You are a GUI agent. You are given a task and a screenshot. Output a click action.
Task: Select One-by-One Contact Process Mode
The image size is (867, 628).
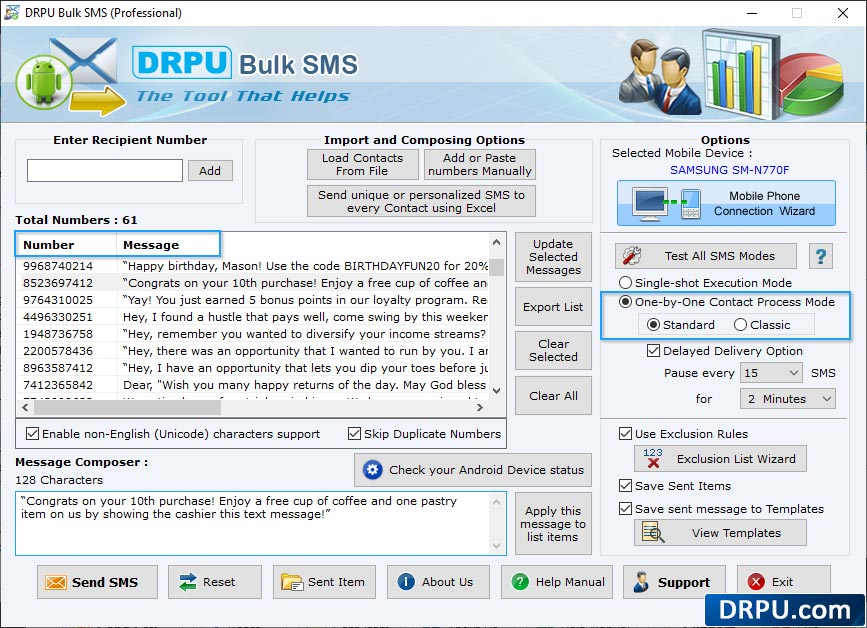727,302
